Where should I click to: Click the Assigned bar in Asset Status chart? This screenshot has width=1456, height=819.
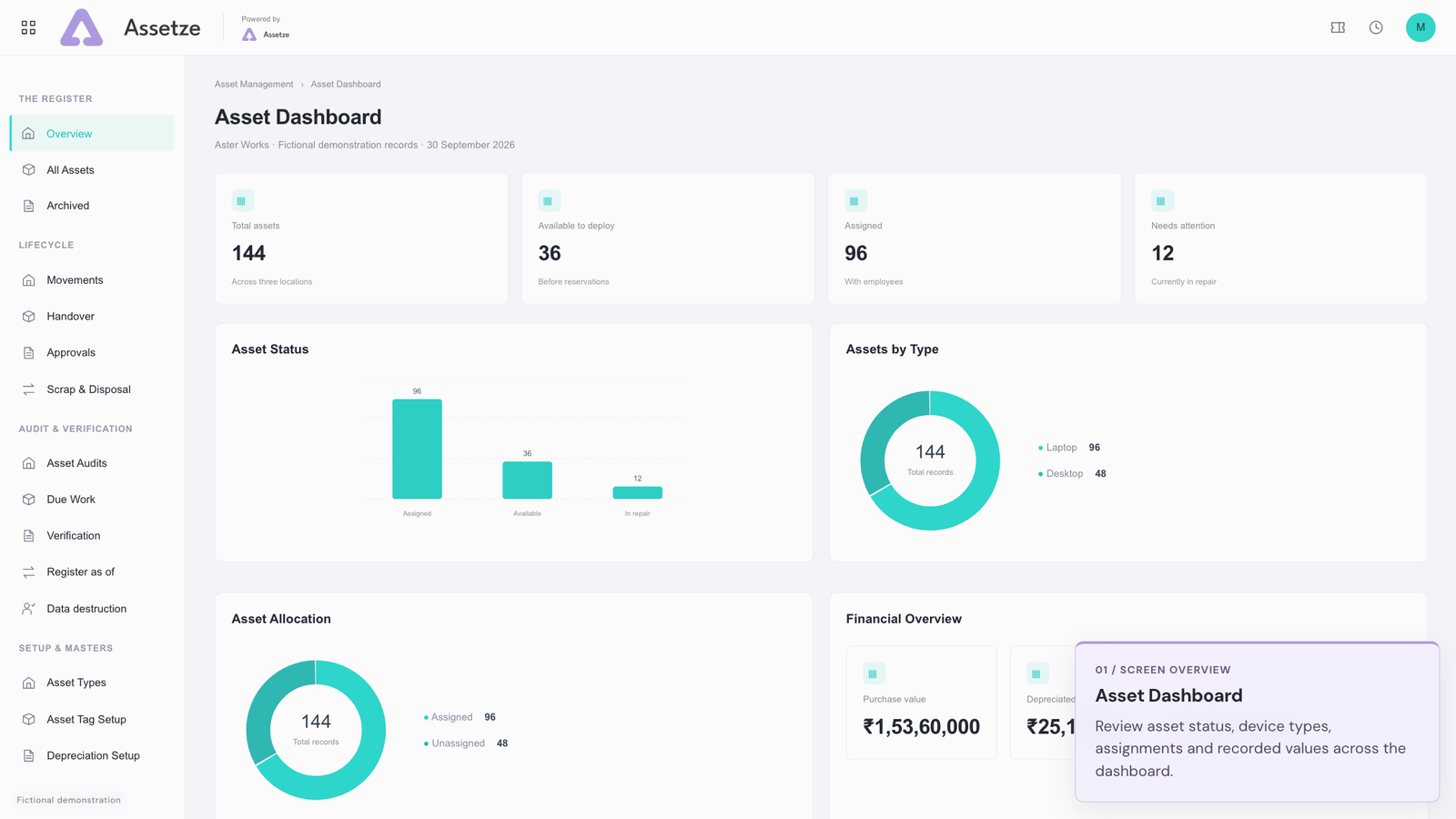click(x=417, y=449)
